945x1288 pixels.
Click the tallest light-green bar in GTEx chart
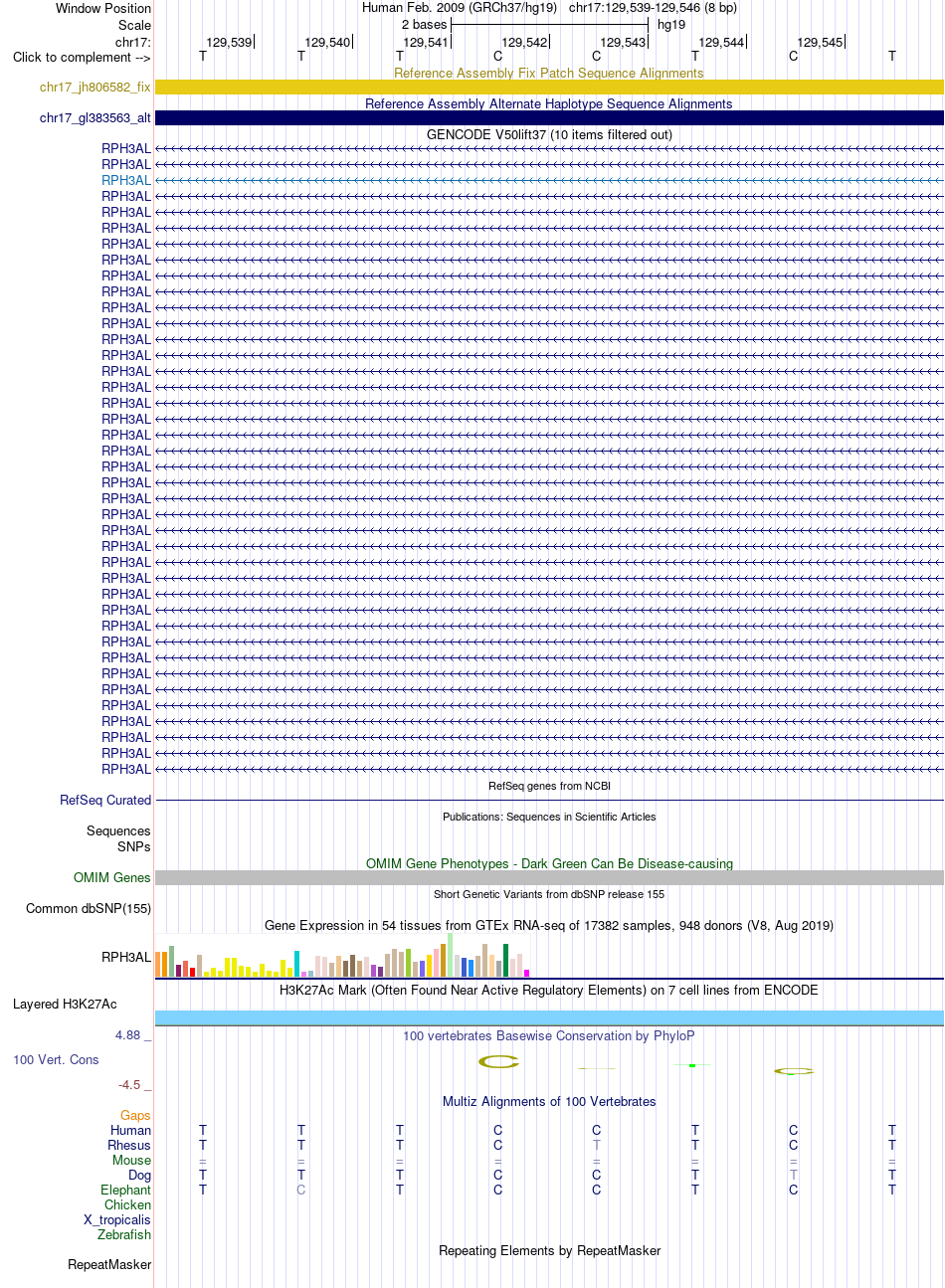[450, 955]
